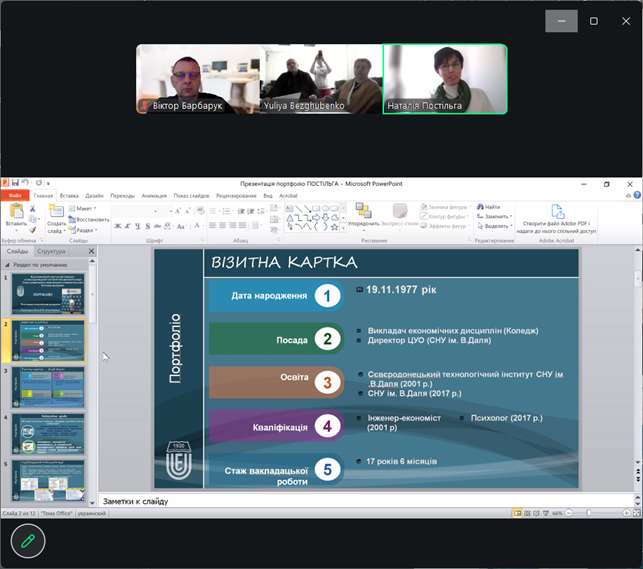This screenshot has width=643, height=569.
Task: Select slide 1 thumbnail in slides pane
Action: click(x=48, y=294)
